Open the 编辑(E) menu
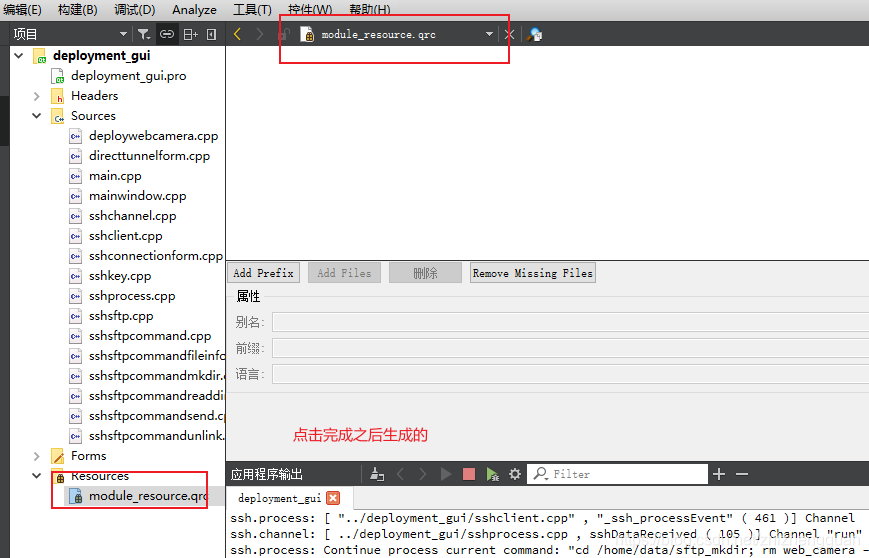The width and height of the screenshot is (869, 558). point(22,9)
